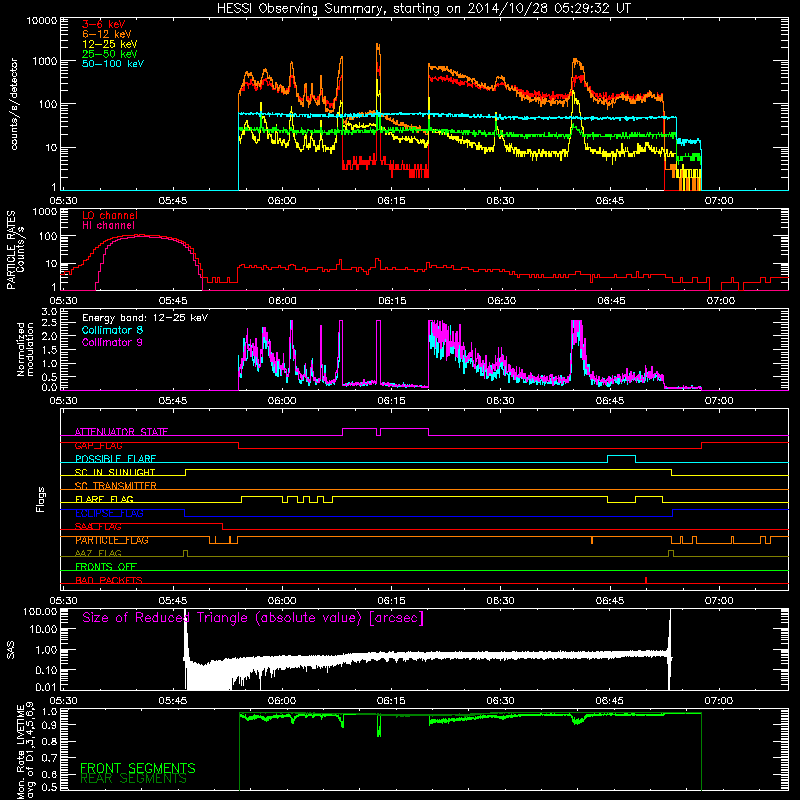Screen dimensions: 800x800
Task: Select the FLARE_FLAG label
Action: (x=104, y=499)
